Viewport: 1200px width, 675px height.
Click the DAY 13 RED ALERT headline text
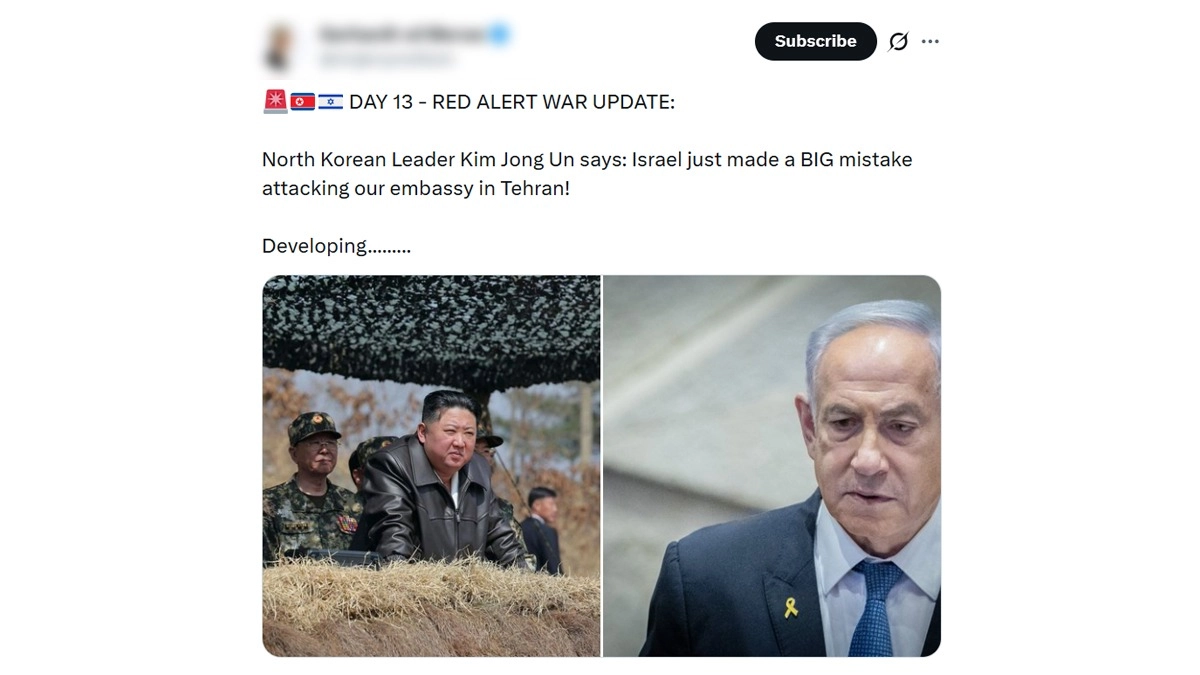[512, 102]
